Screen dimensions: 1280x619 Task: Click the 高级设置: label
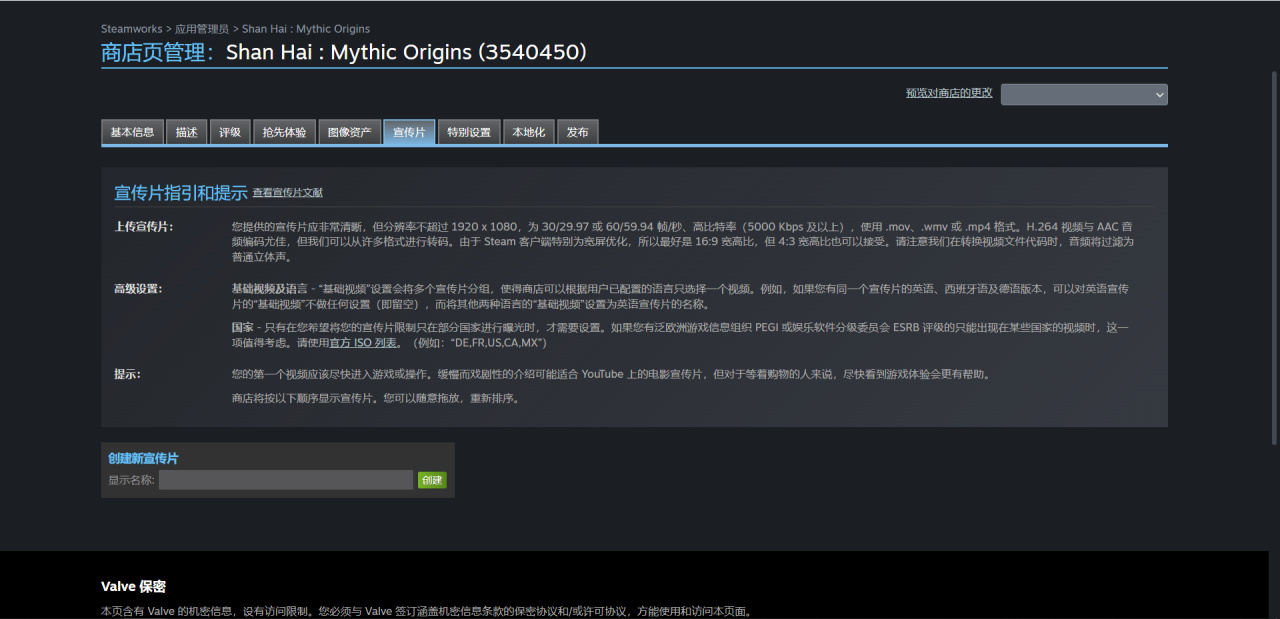point(138,289)
